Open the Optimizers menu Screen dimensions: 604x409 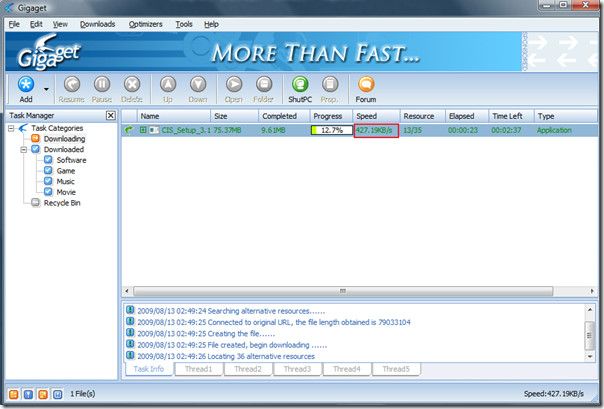tap(146, 24)
